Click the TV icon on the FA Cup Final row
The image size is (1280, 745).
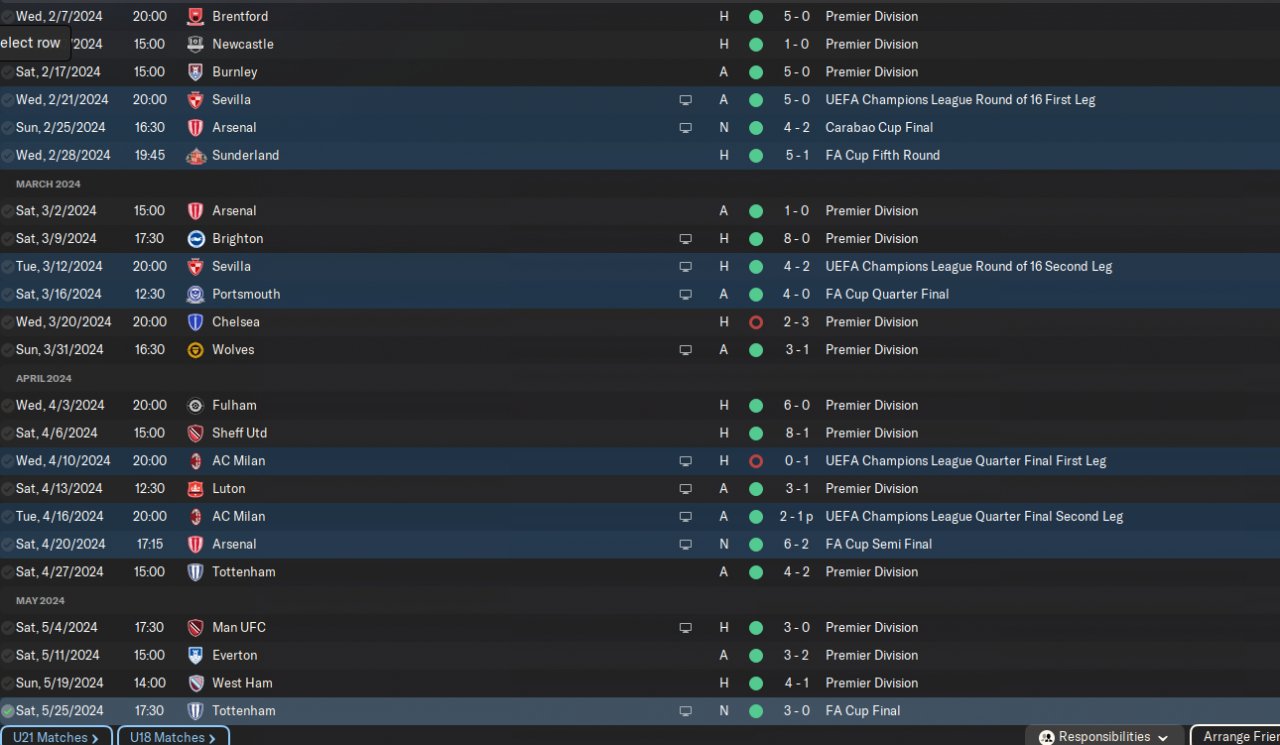coord(685,711)
